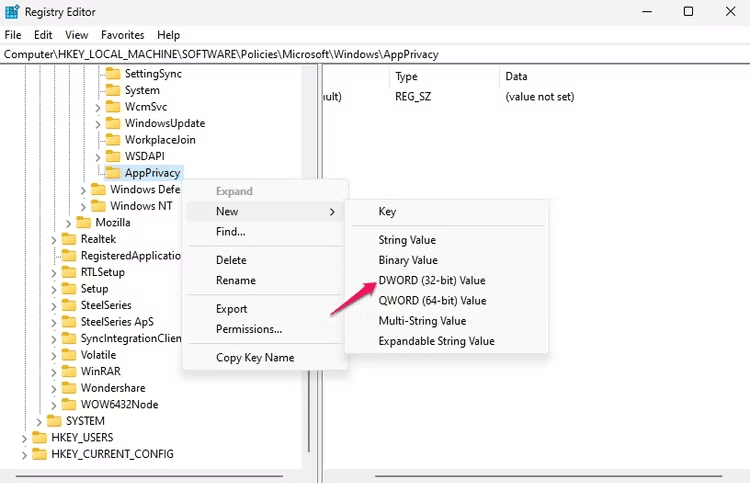
Task: Select Copy Key Name option
Action: [x=255, y=358]
